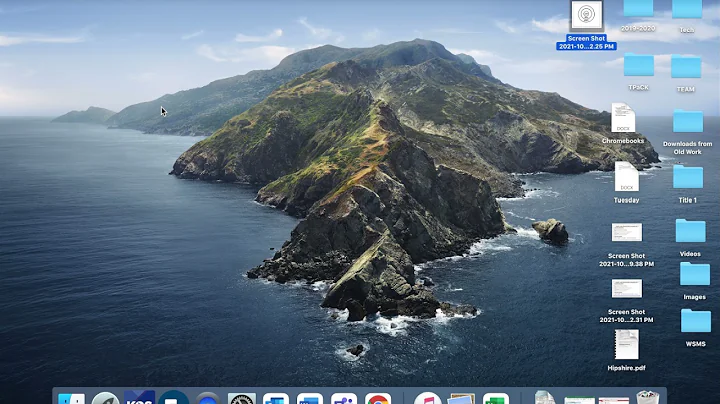Image resolution: width=720 pixels, height=404 pixels.
Task: Launch Google Chrome from the Dock
Action: click(x=378, y=398)
